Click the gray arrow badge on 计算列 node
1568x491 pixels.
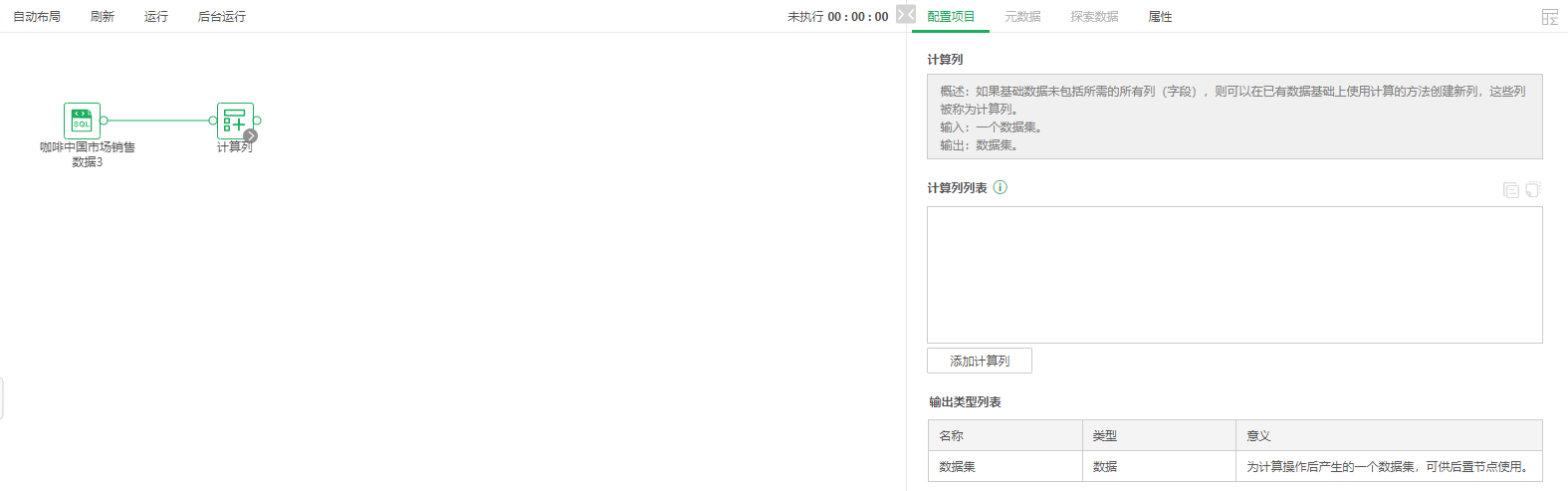(x=251, y=136)
